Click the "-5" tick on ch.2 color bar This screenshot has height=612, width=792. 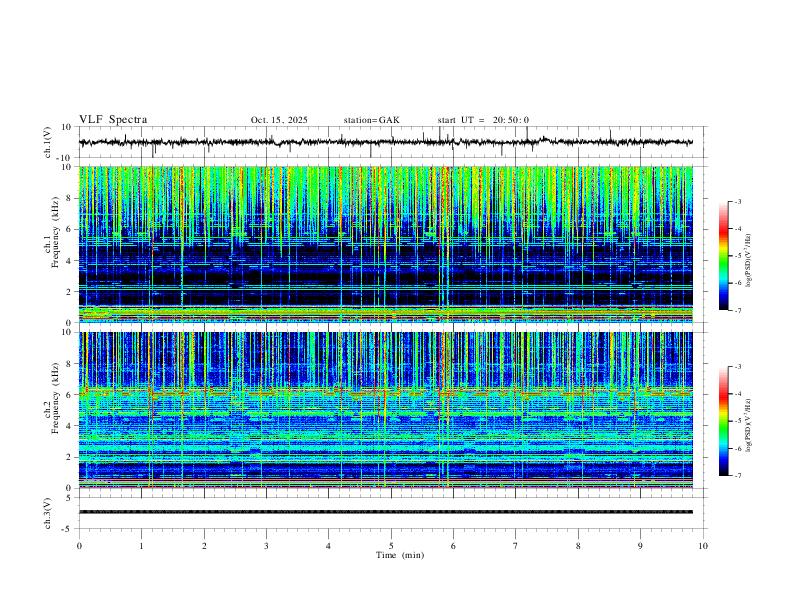pyautogui.click(x=737, y=421)
